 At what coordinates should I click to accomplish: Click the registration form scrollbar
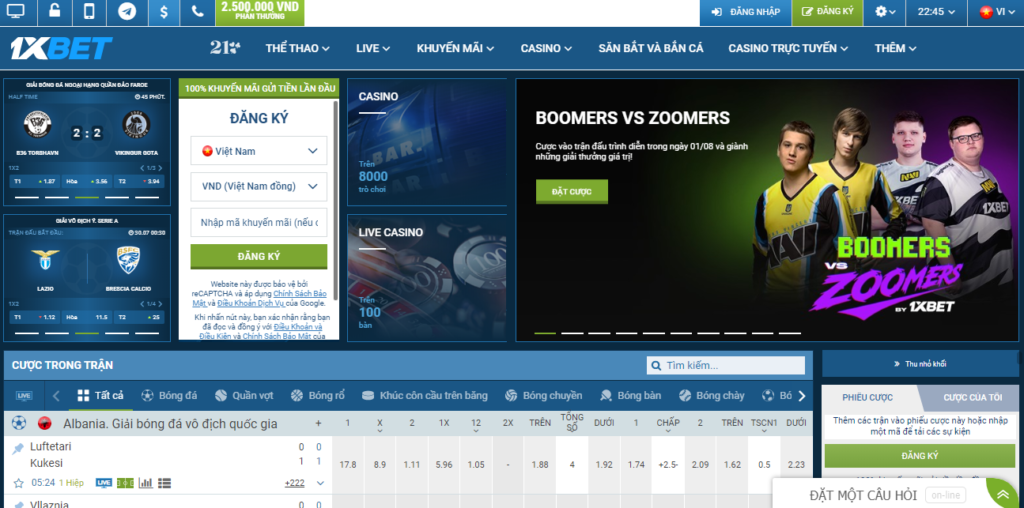[x=336, y=199]
